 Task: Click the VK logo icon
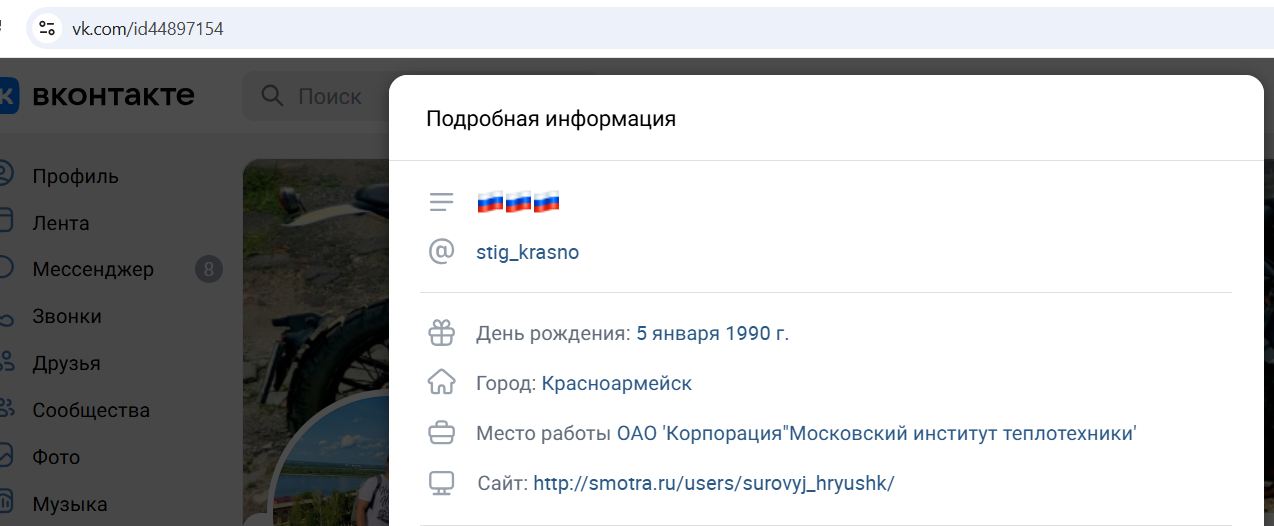click(x=8, y=96)
